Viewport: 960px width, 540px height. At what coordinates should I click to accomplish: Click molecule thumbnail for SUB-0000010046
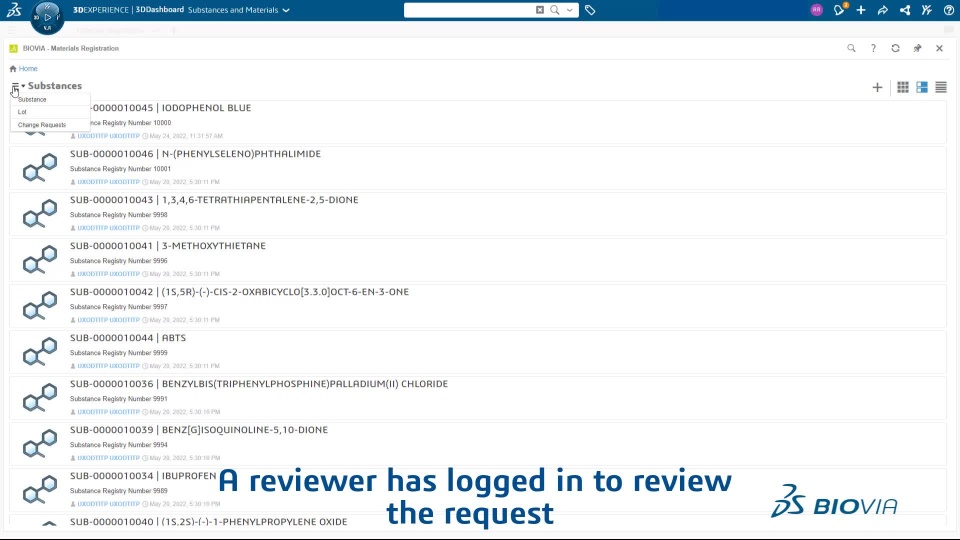[40, 168]
